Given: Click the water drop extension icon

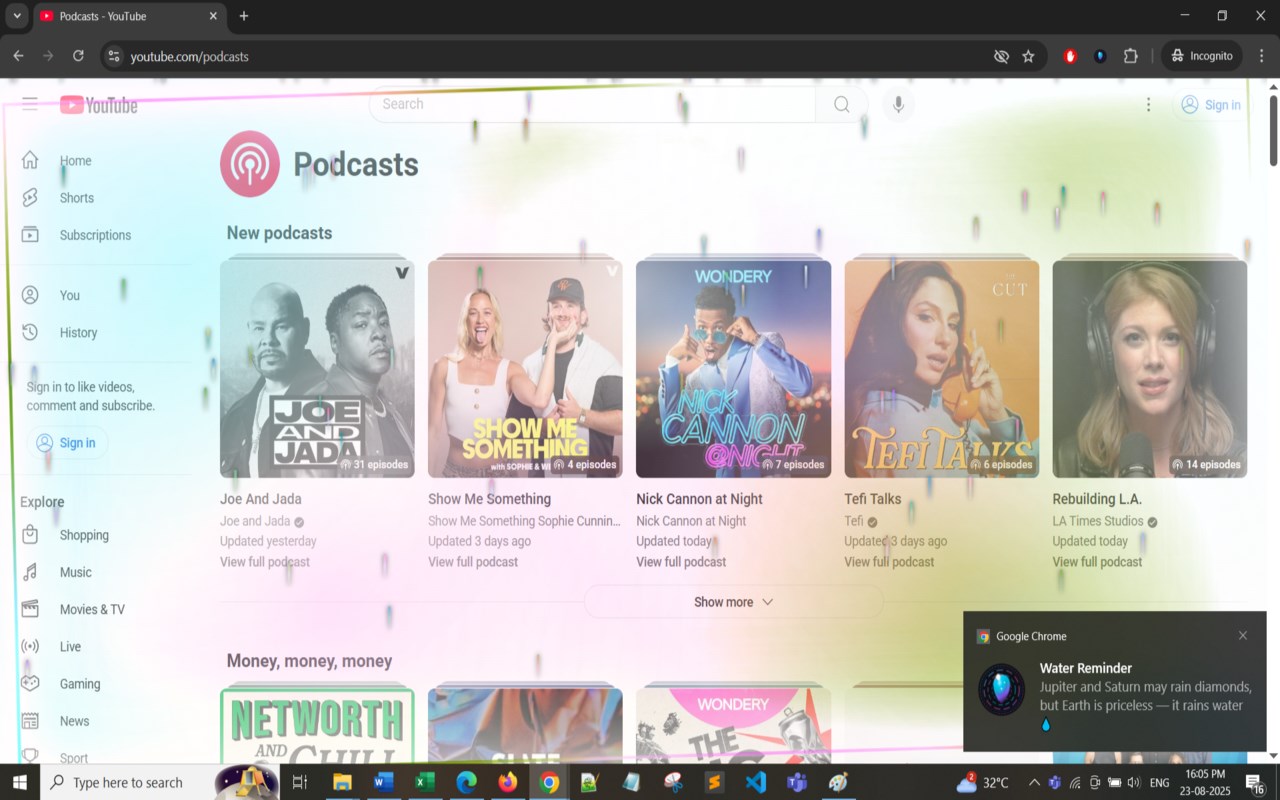Looking at the screenshot, I should [1100, 56].
